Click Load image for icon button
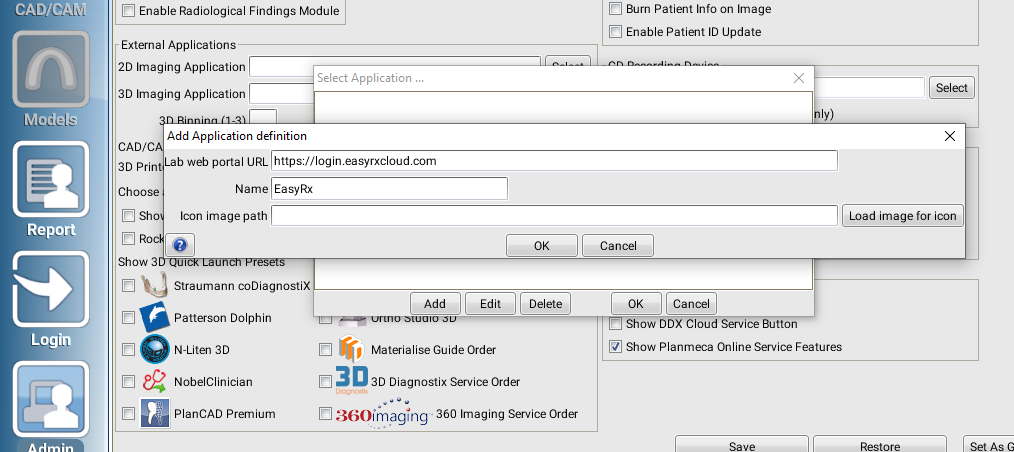1014x452 pixels. click(x=903, y=216)
